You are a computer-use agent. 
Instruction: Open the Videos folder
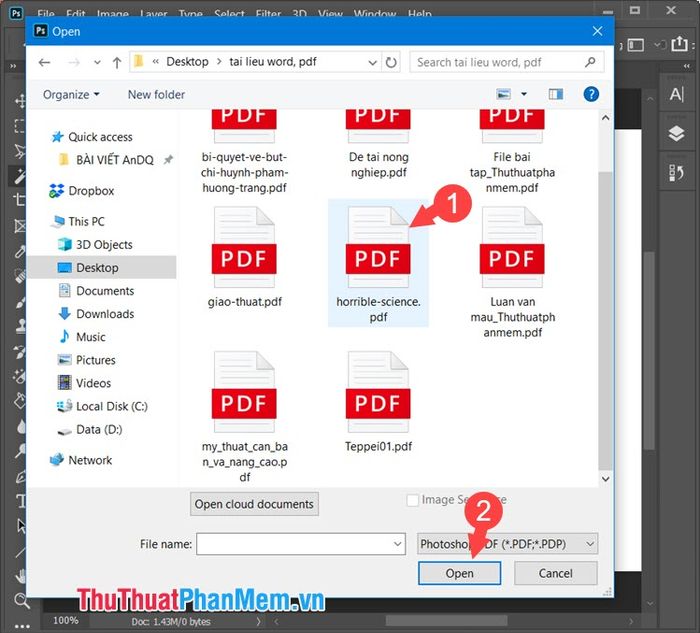[x=84, y=383]
